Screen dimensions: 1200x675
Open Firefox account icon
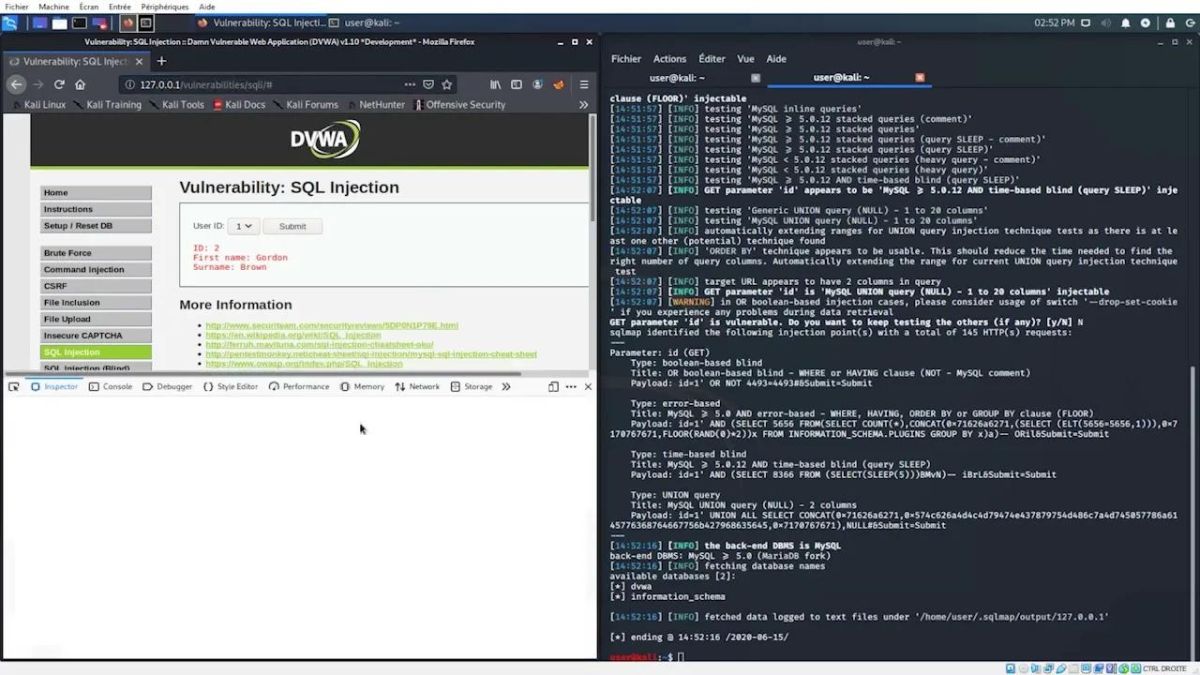coord(538,85)
